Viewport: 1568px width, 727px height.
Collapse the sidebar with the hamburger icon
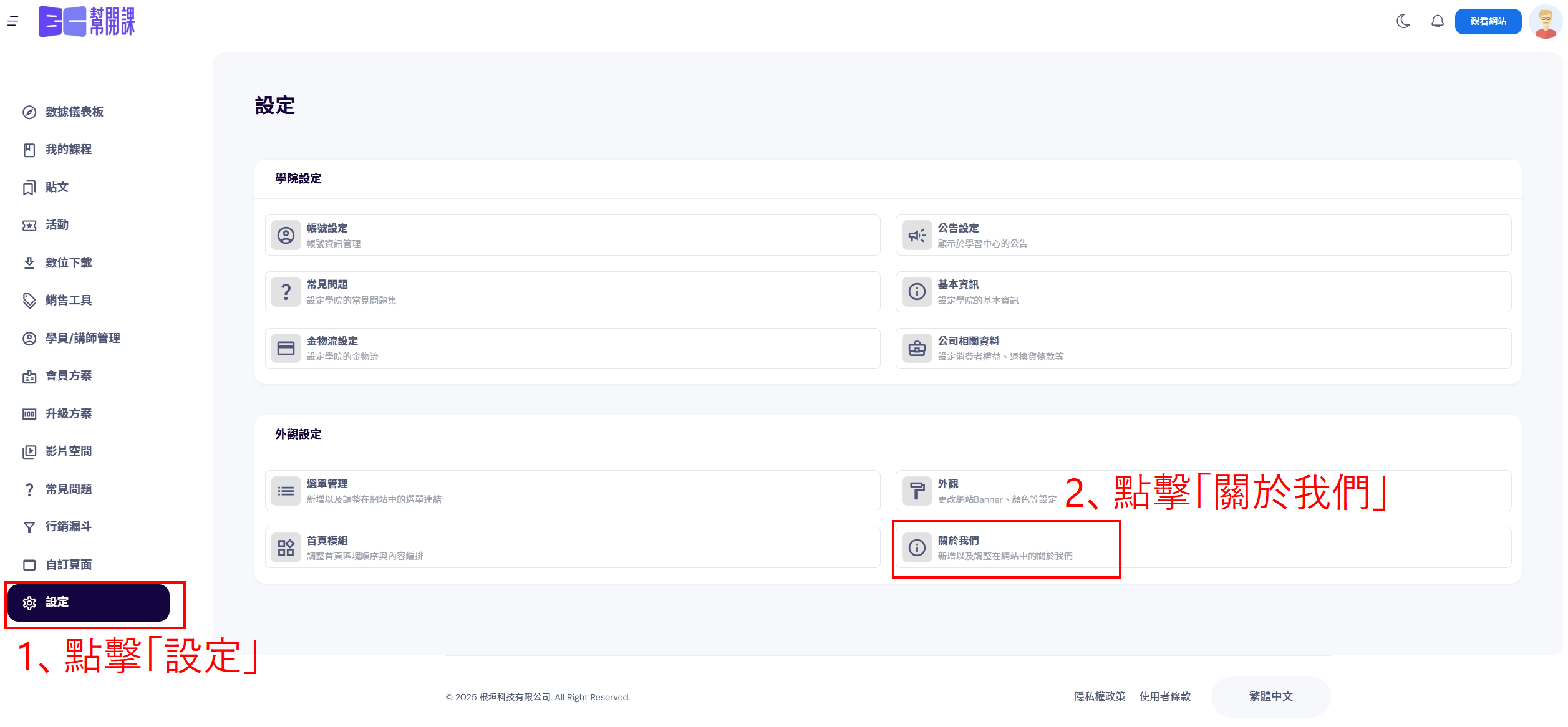pyautogui.click(x=12, y=21)
